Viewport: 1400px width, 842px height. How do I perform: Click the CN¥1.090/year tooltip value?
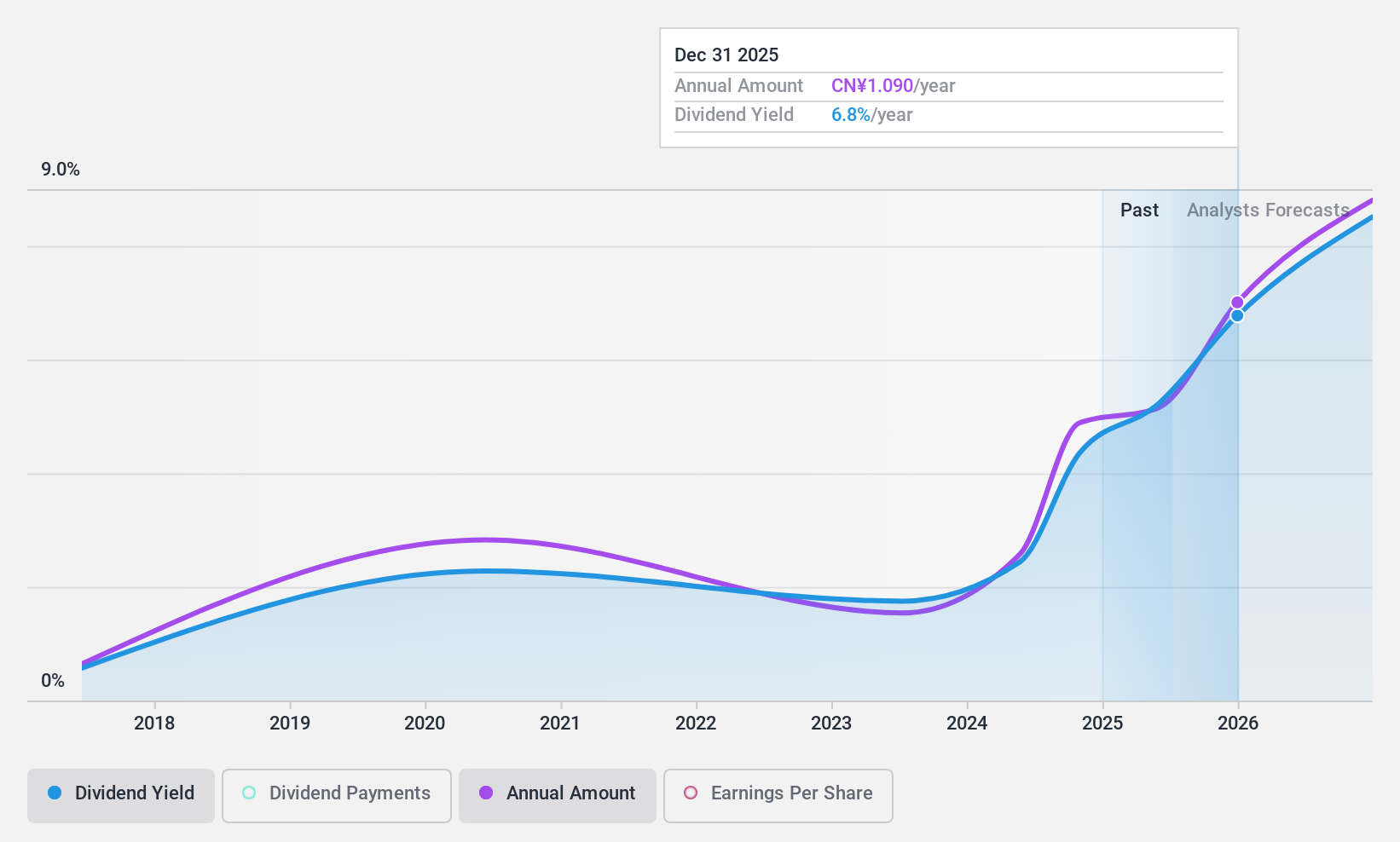click(894, 86)
